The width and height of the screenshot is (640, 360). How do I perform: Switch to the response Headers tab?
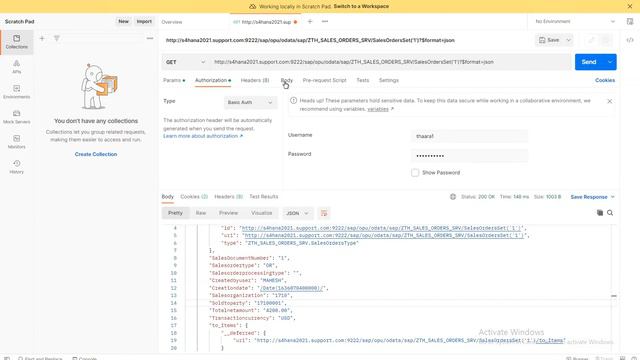228,197
